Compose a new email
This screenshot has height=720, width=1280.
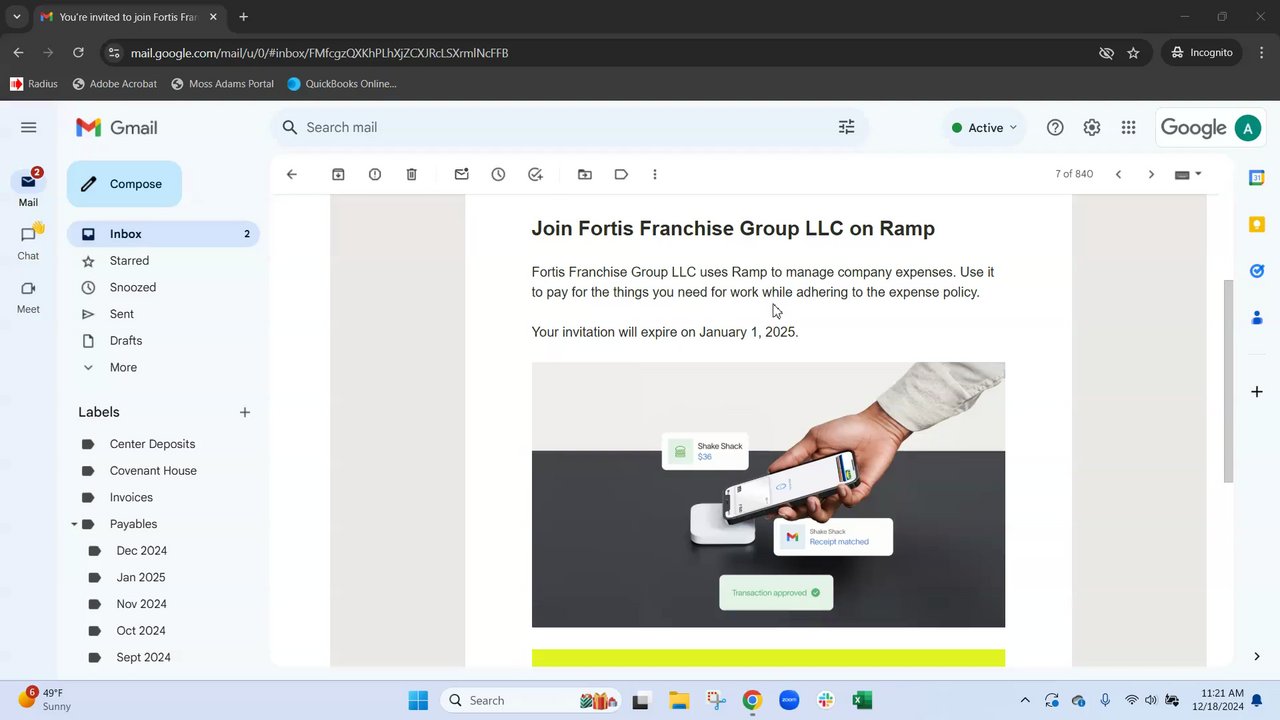coord(124,184)
